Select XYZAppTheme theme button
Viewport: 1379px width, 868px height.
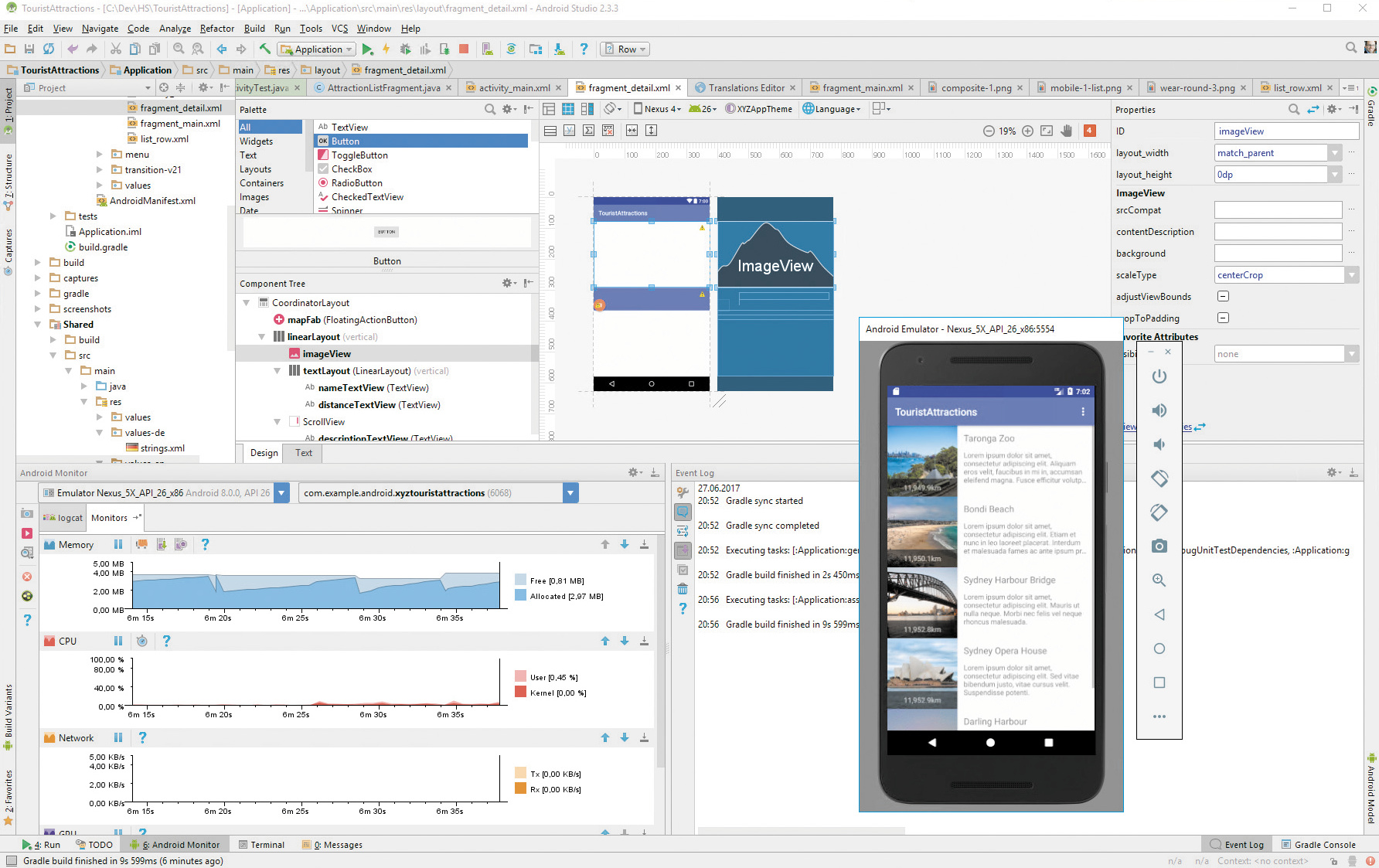[758, 109]
